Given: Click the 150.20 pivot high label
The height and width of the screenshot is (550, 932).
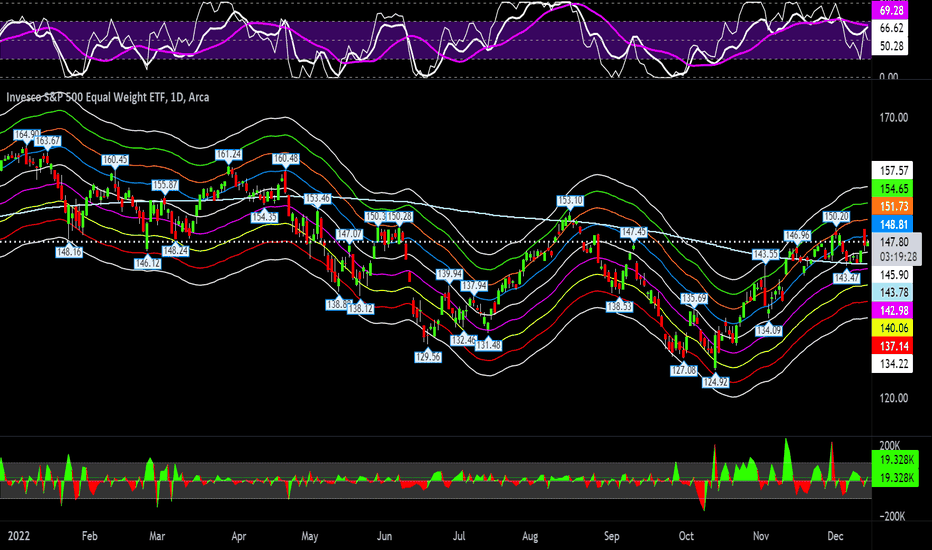Looking at the screenshot, I should (x=836, y=216).
